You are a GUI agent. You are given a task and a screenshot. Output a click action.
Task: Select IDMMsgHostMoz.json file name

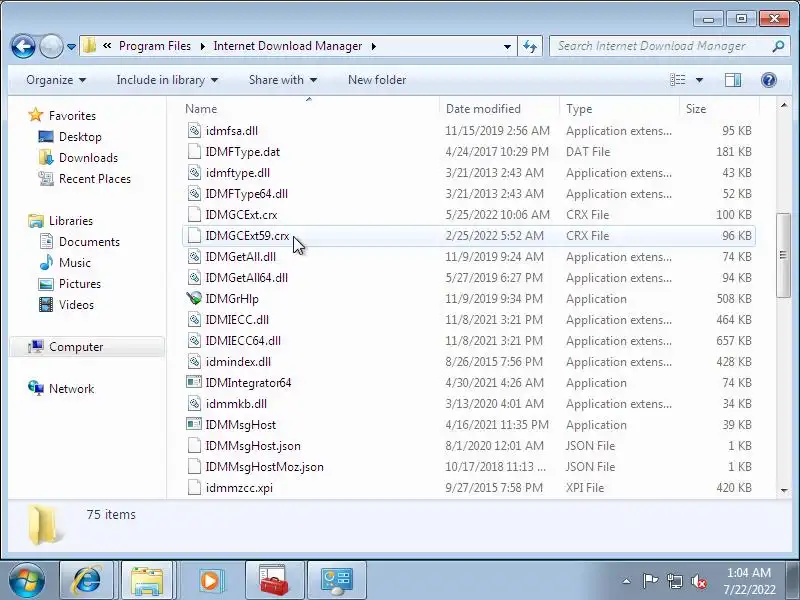tap(264, 467)
